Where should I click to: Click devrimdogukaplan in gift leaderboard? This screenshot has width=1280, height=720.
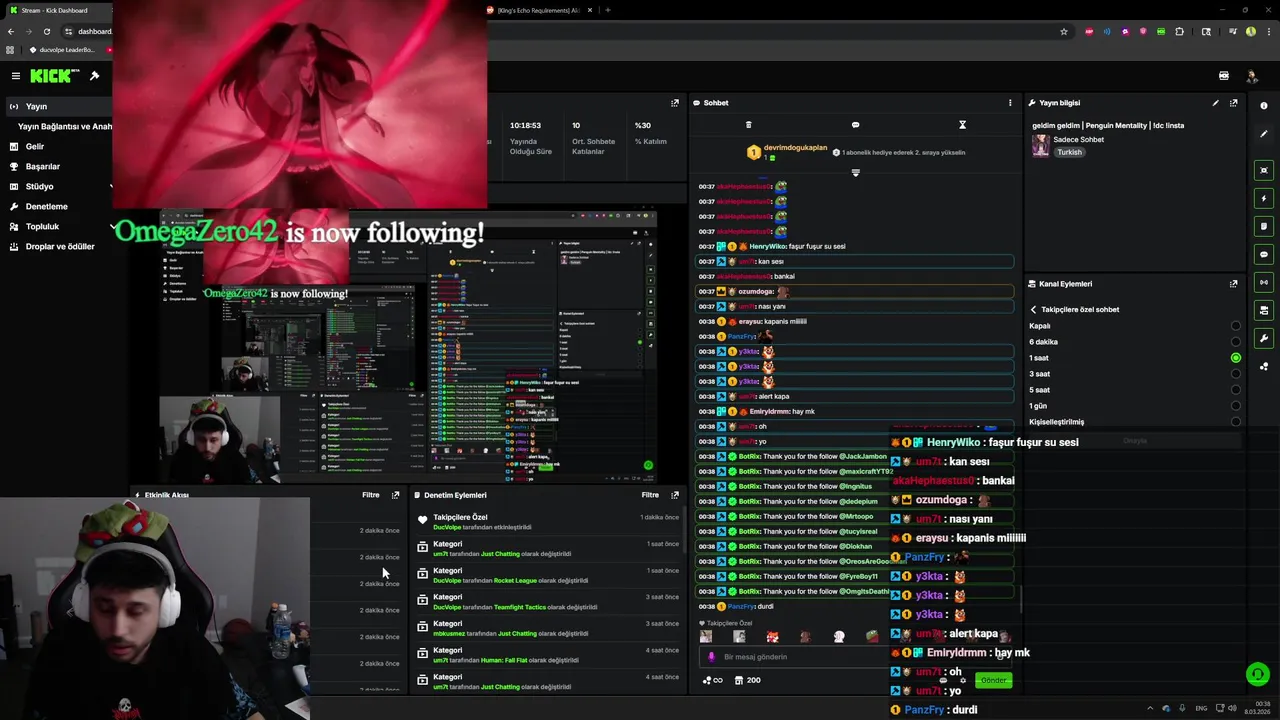pyautogui.click(x=797, y=148)
